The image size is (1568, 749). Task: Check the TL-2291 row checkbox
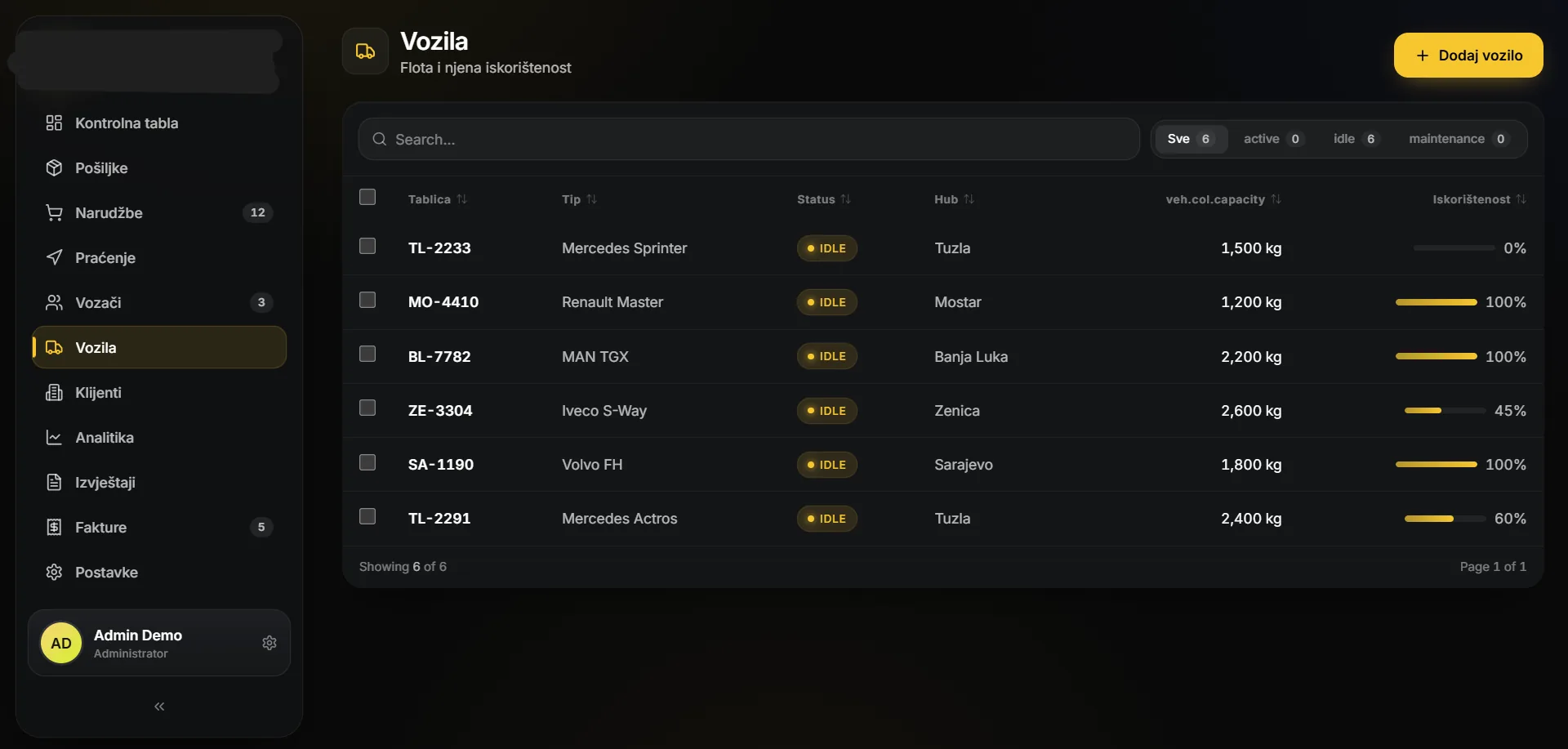pos(367,516)
